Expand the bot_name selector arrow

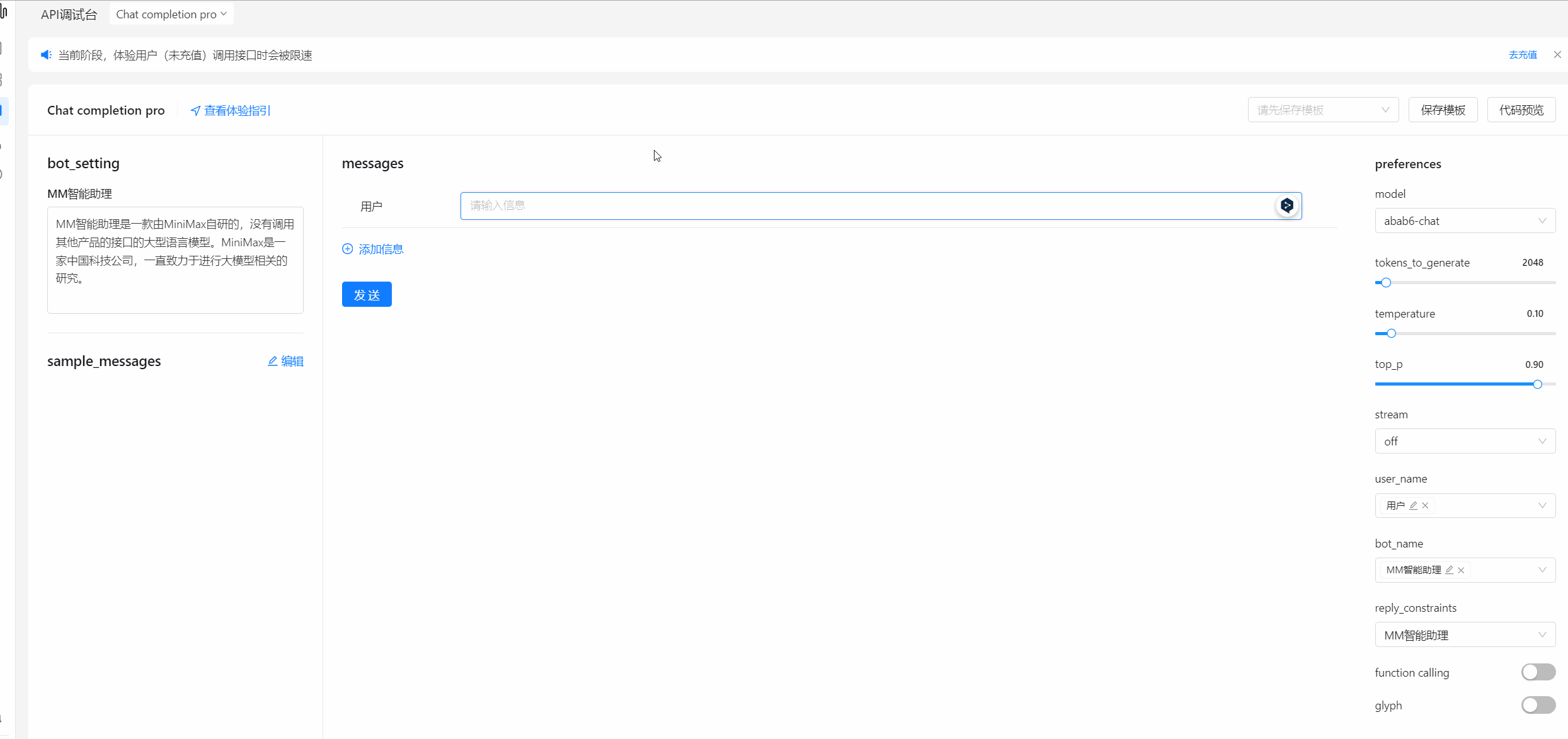tap(1542, 570)
